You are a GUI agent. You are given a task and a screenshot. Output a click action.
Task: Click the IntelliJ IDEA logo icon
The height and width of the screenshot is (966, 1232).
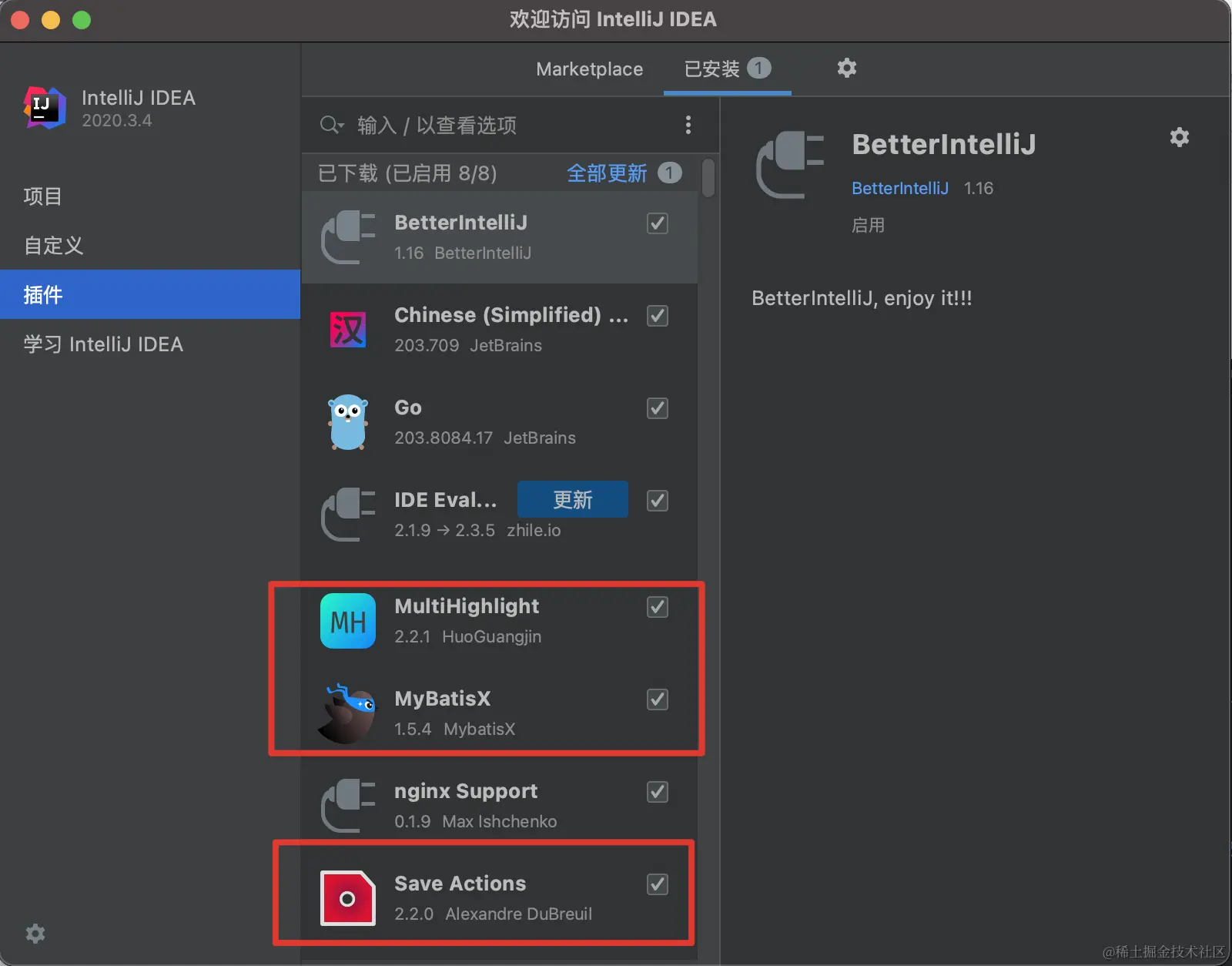click(45, 107)
